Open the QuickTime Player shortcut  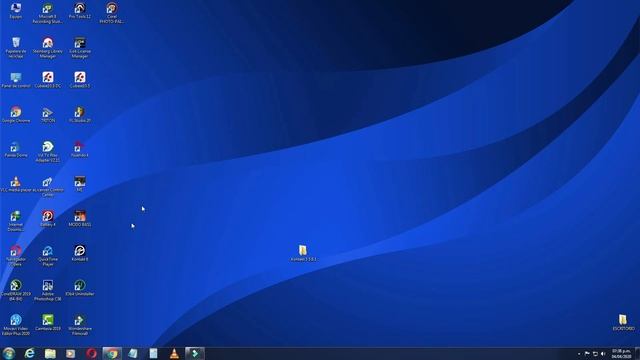point(47,256)
